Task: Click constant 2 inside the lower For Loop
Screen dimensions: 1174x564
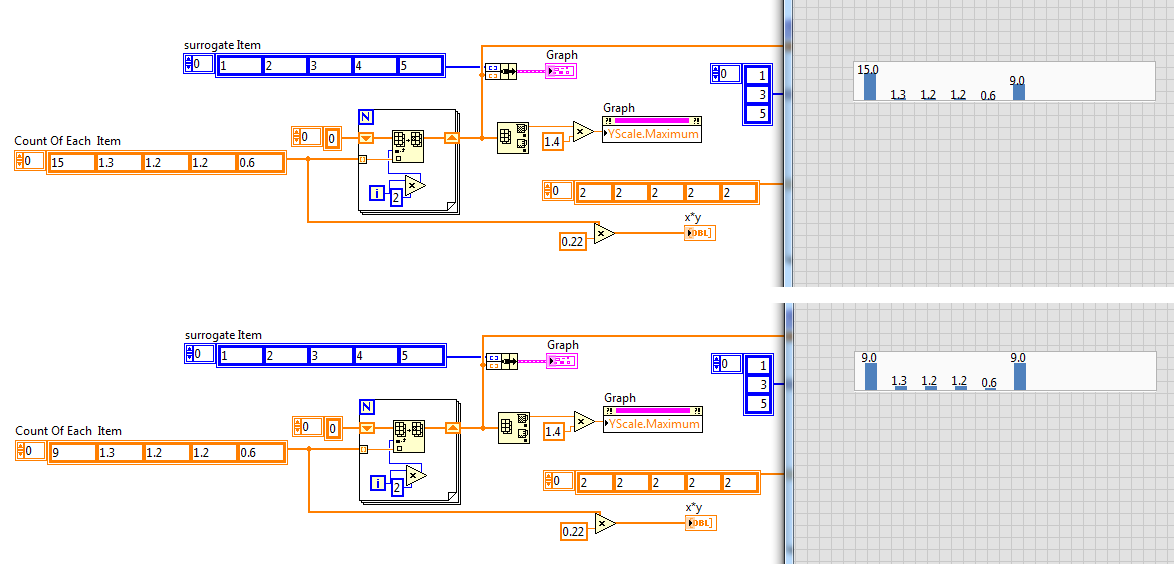Action: [x=396, y=488]
